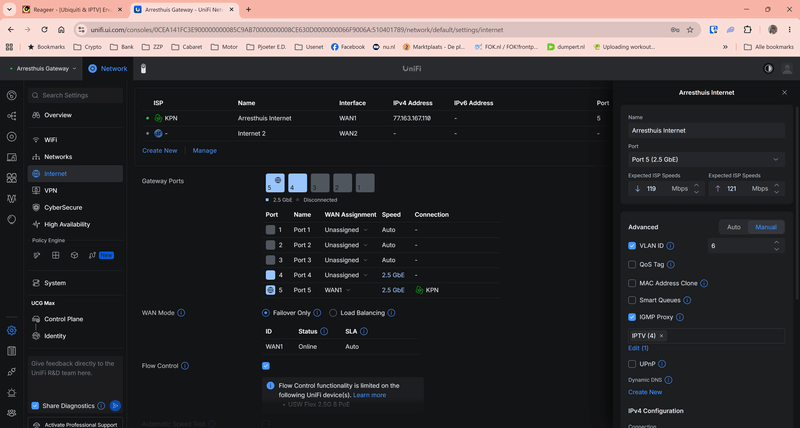Open the client devices icon in left rail
Image resolution: width=800 pixels, height=428 pixels.
pyautogui.click(x=11, y=158)
